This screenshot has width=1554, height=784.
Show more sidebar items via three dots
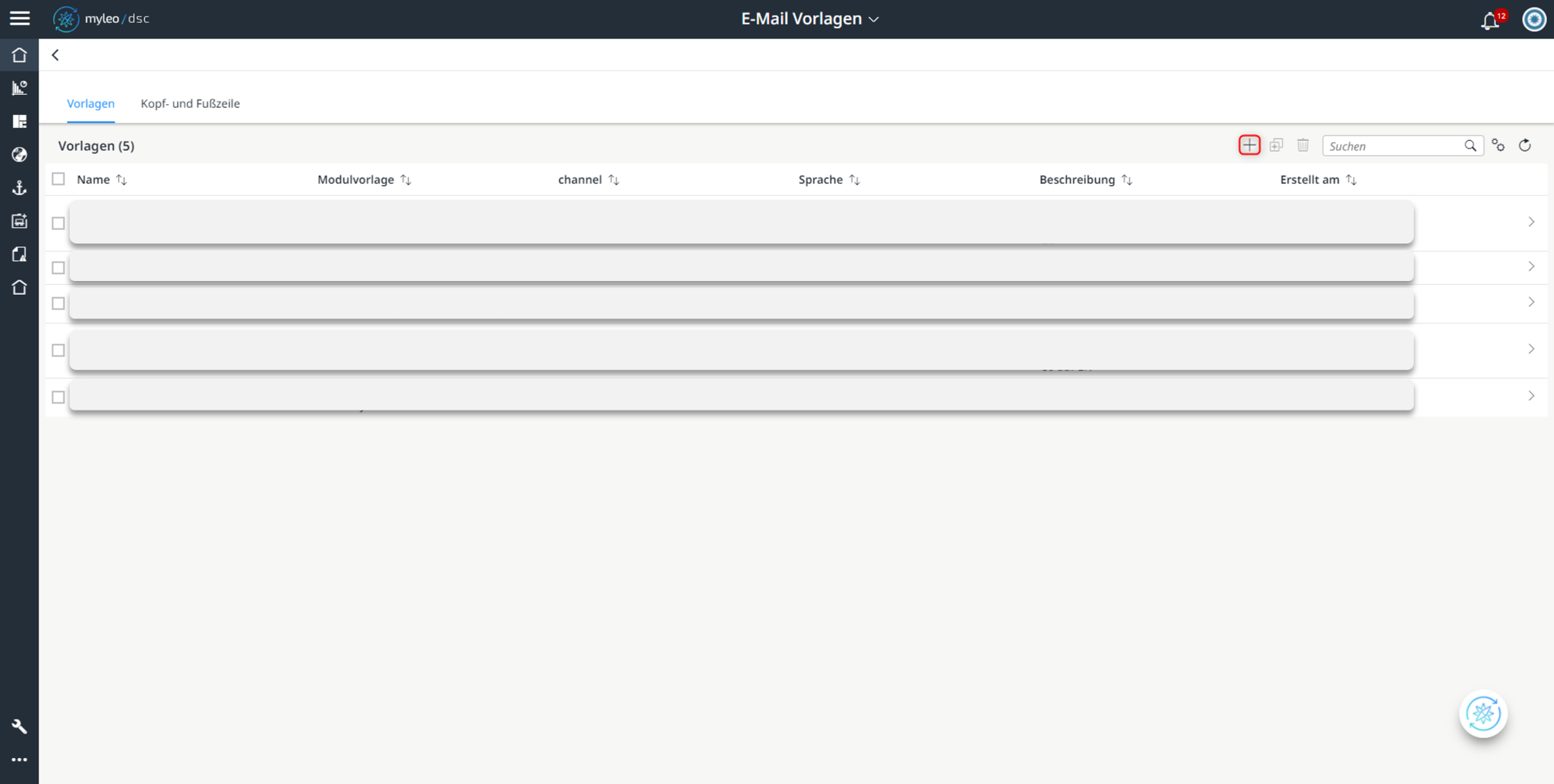(x=19, y=759)
